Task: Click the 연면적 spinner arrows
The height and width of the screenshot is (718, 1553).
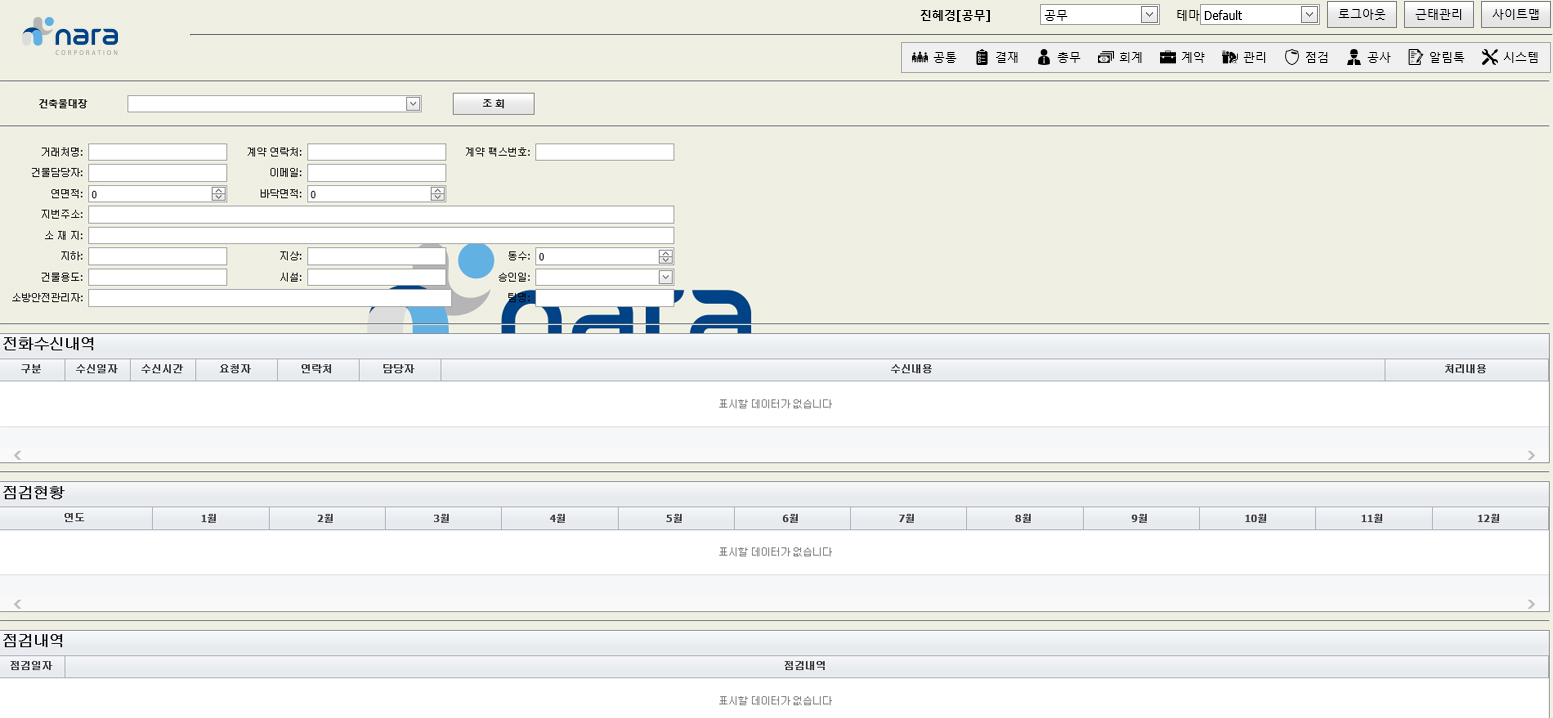Action: point(219,194)
